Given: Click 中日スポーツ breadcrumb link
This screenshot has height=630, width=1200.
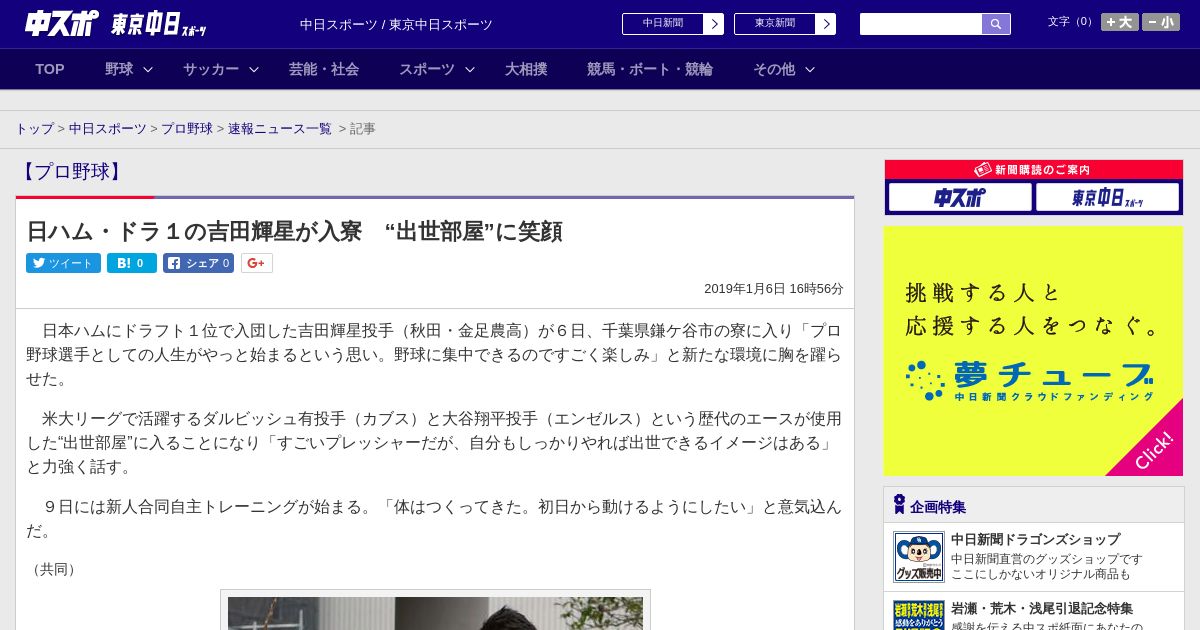Looking at the screenshot, I should (108, 129).
